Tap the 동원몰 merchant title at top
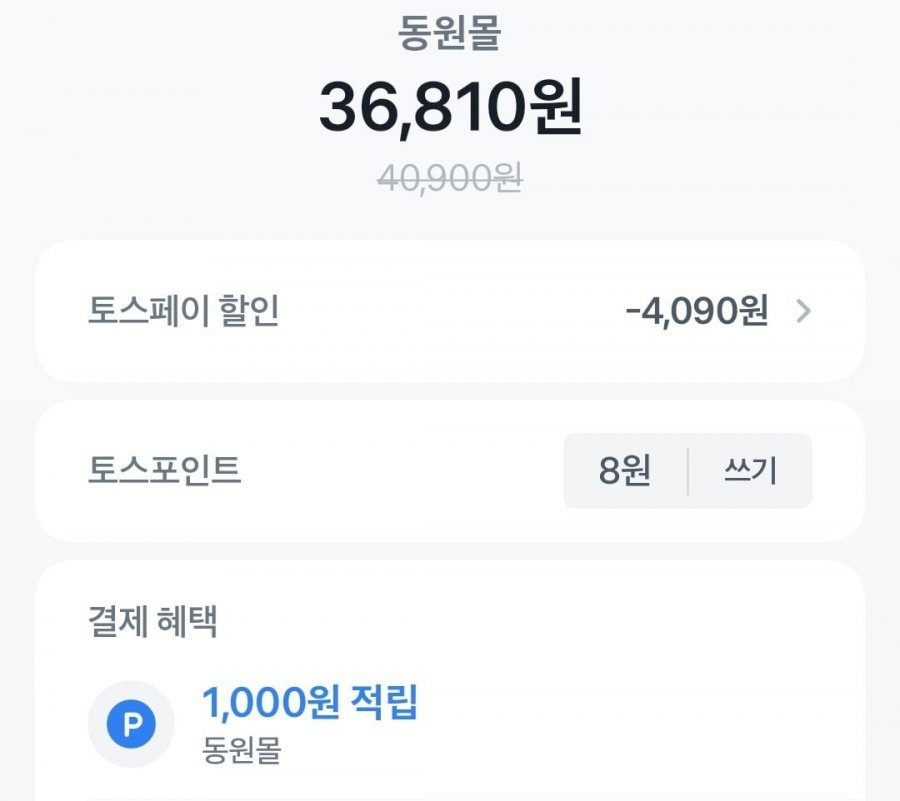The image size is (900, 801). [450, 33]
